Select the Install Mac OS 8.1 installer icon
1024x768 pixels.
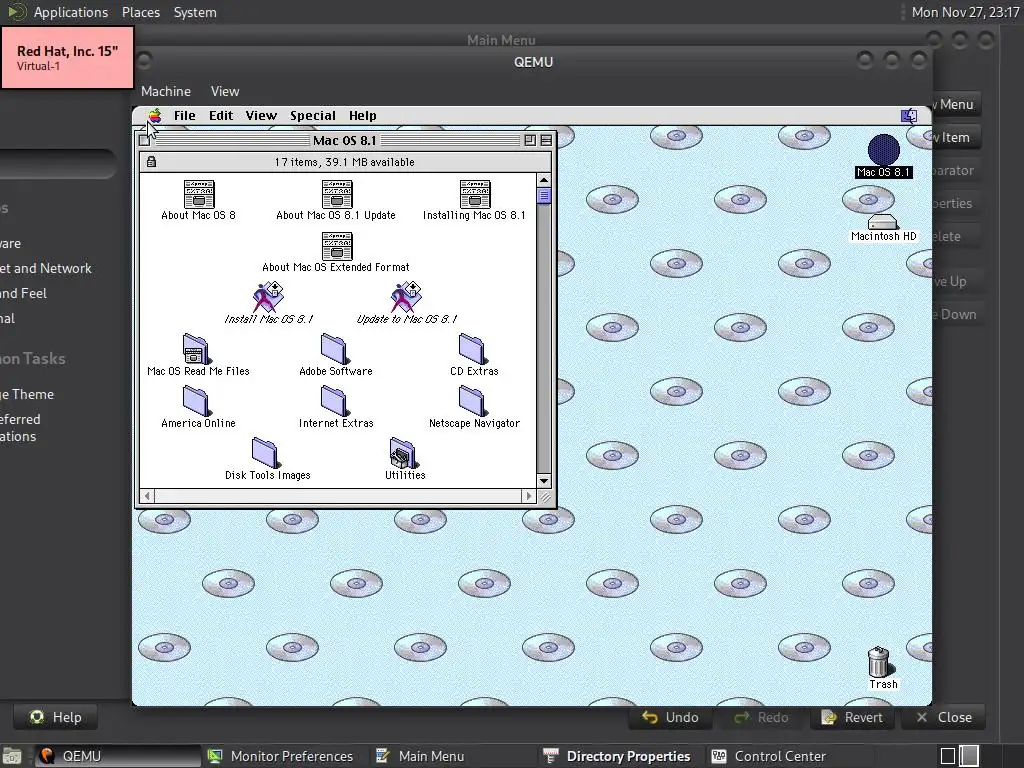268,297
